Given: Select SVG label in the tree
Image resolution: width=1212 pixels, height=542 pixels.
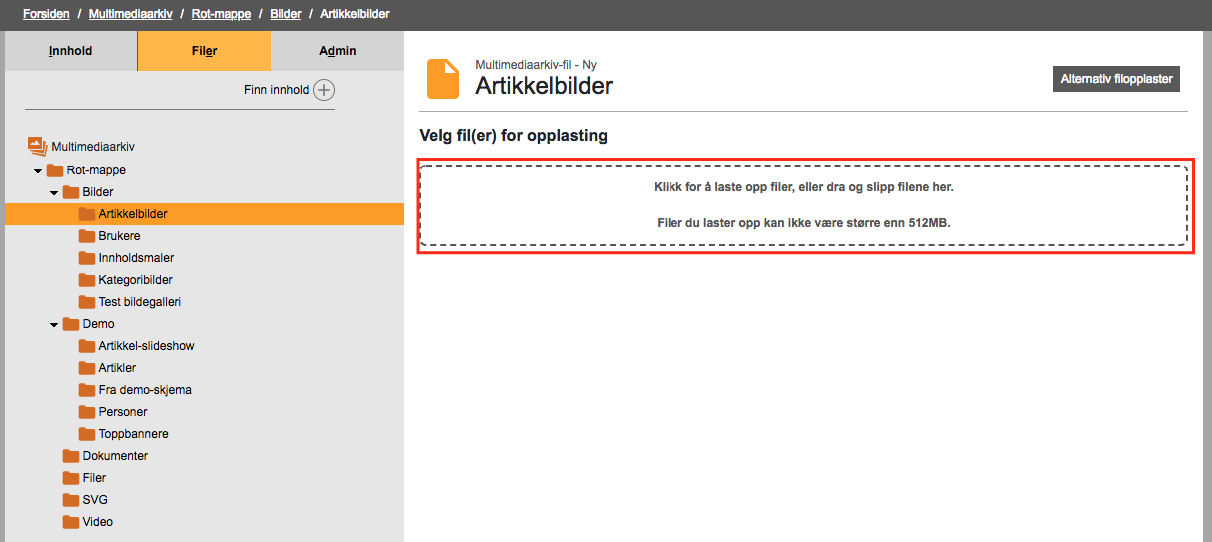Looking at the screenshot, I should coord(95,500).
